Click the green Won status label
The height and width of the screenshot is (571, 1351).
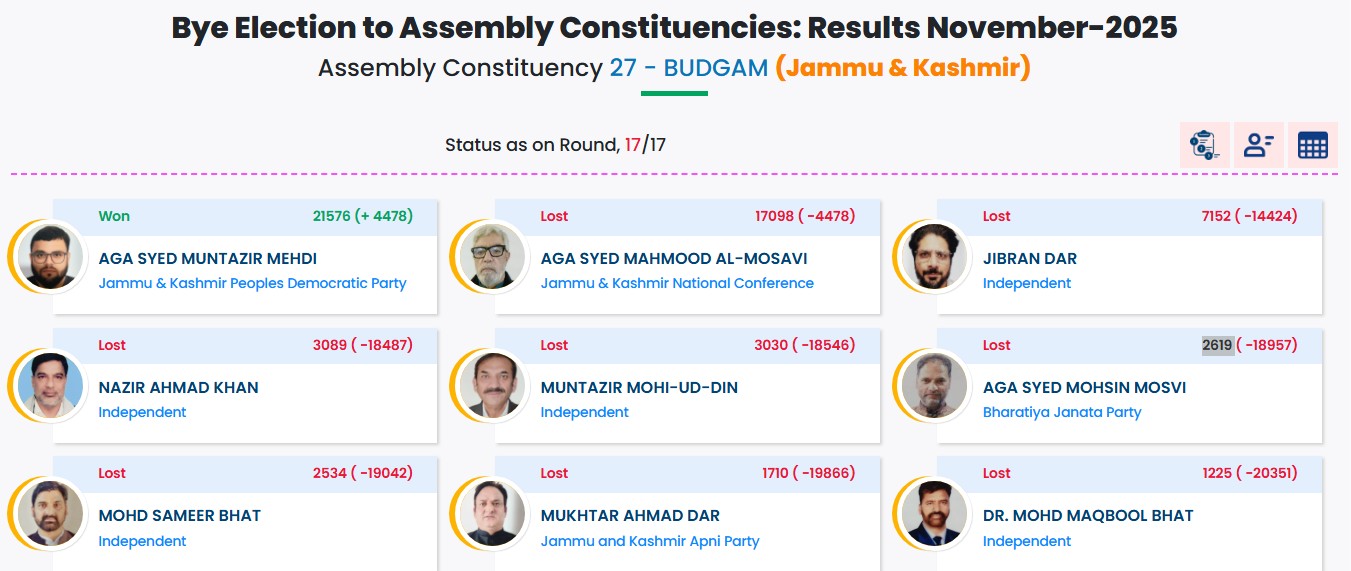click(x=114, y=216)
